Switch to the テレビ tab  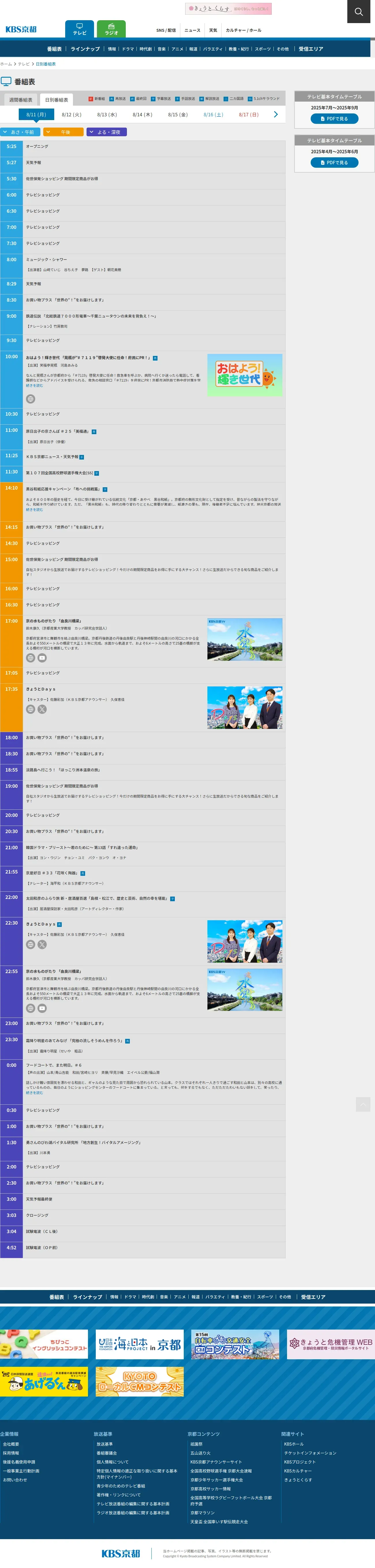80,29
